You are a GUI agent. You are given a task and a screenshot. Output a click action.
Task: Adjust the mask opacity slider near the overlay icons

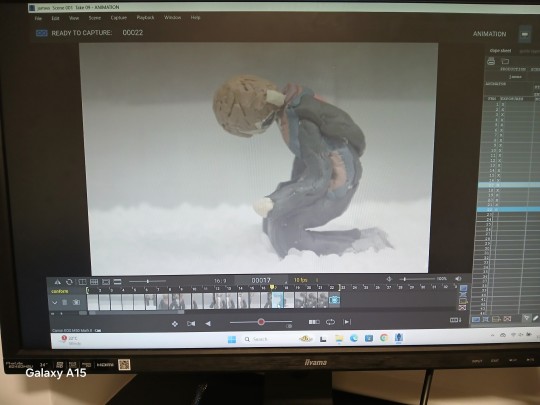(x=147, y=282)
